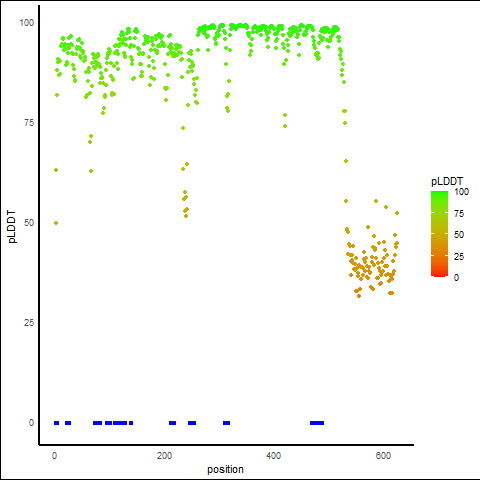Click the rotated pLDDT y-axis title
The width and height of the screenshot is (480, 480).
pos(12,227)
